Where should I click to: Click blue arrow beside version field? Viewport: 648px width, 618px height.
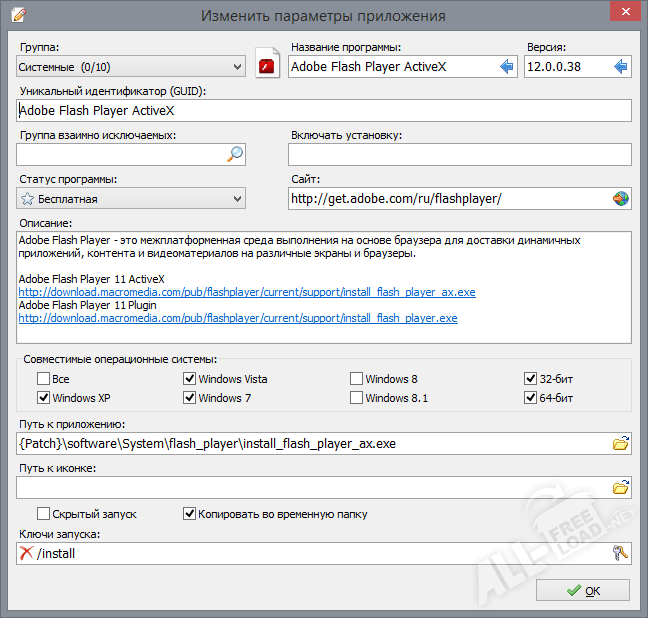(x=621, y=67)
